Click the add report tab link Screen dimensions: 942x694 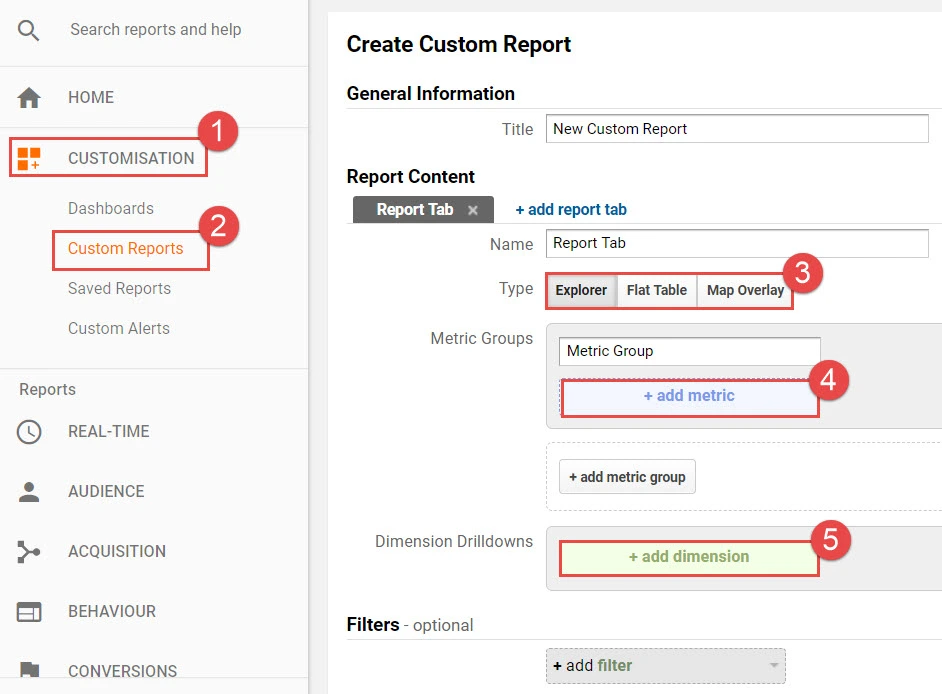point(571,210)
